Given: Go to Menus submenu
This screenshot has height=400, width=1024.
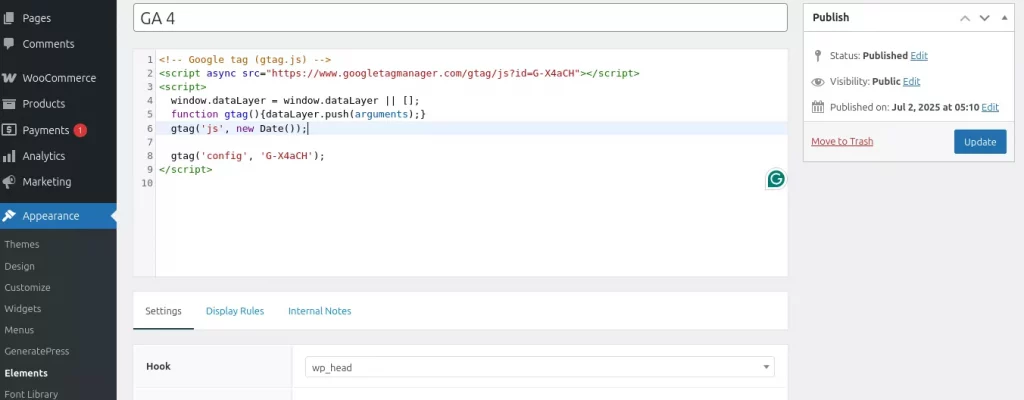Looking at the screenshot, I should pos(19,330).
